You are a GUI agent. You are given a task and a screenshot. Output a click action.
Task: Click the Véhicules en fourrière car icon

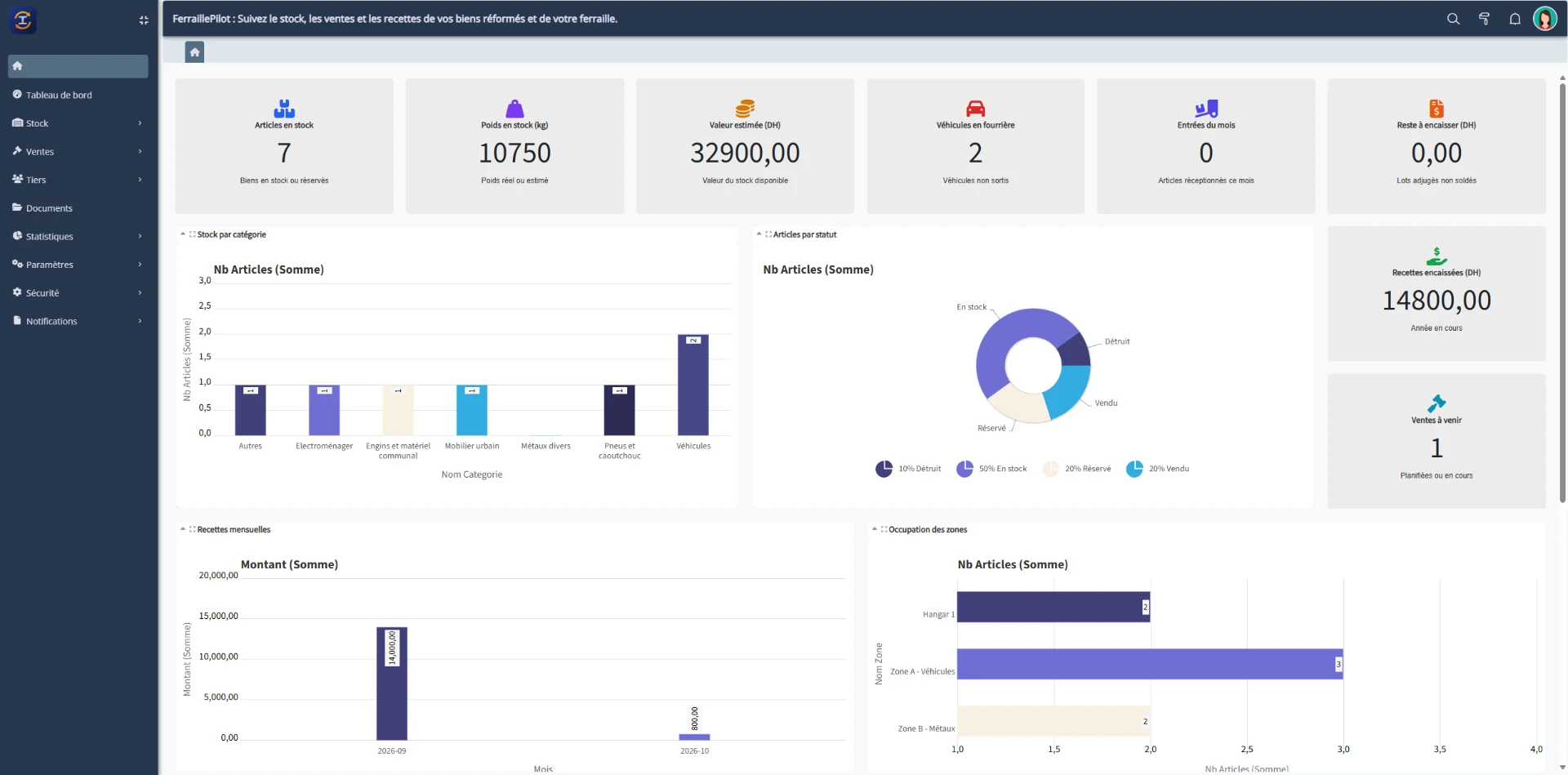pyautogui.click(x=975, y=108)
